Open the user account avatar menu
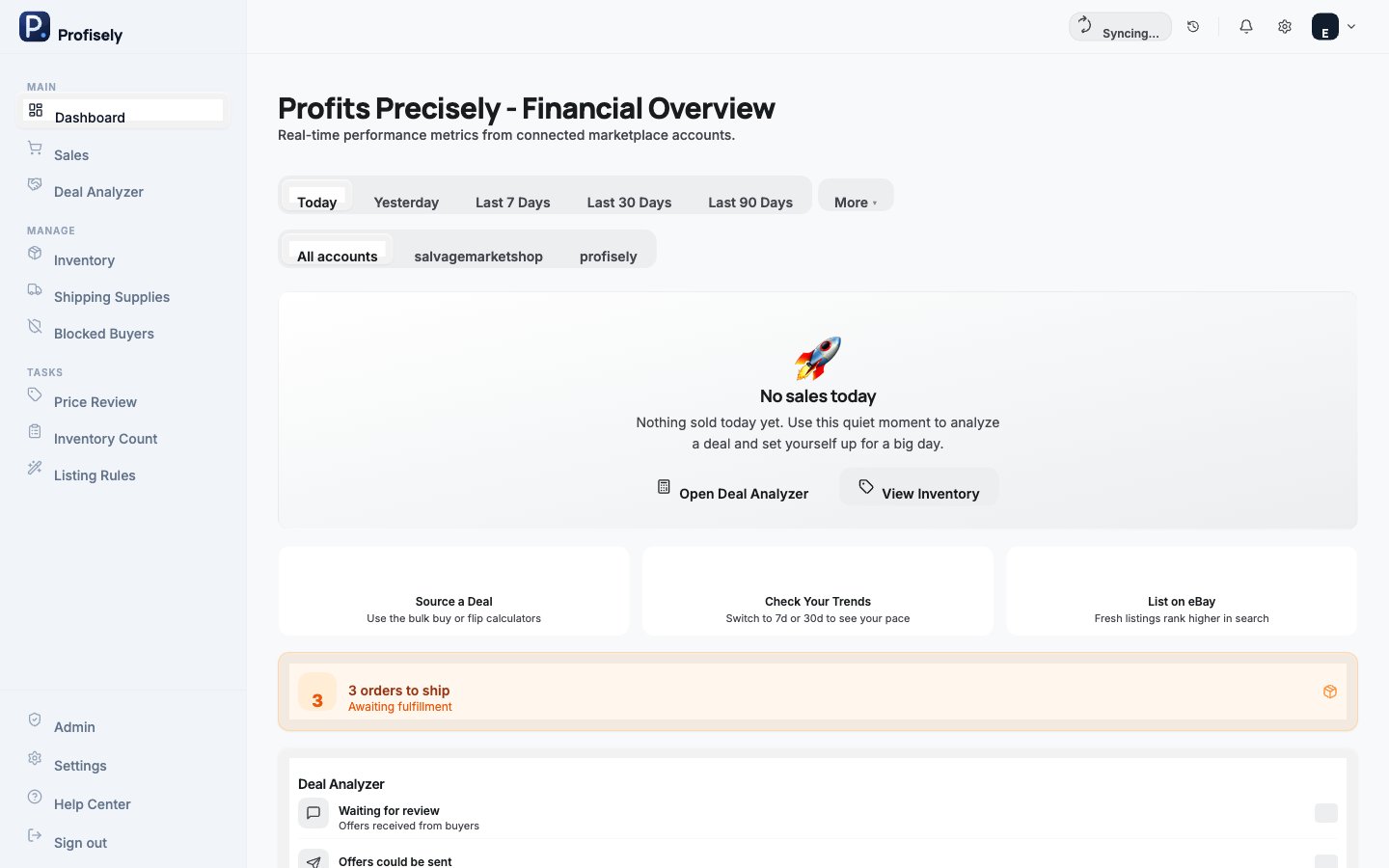Image resolution: width=1389 pixels, height=868 pixels. click(x=1334, y=27)
